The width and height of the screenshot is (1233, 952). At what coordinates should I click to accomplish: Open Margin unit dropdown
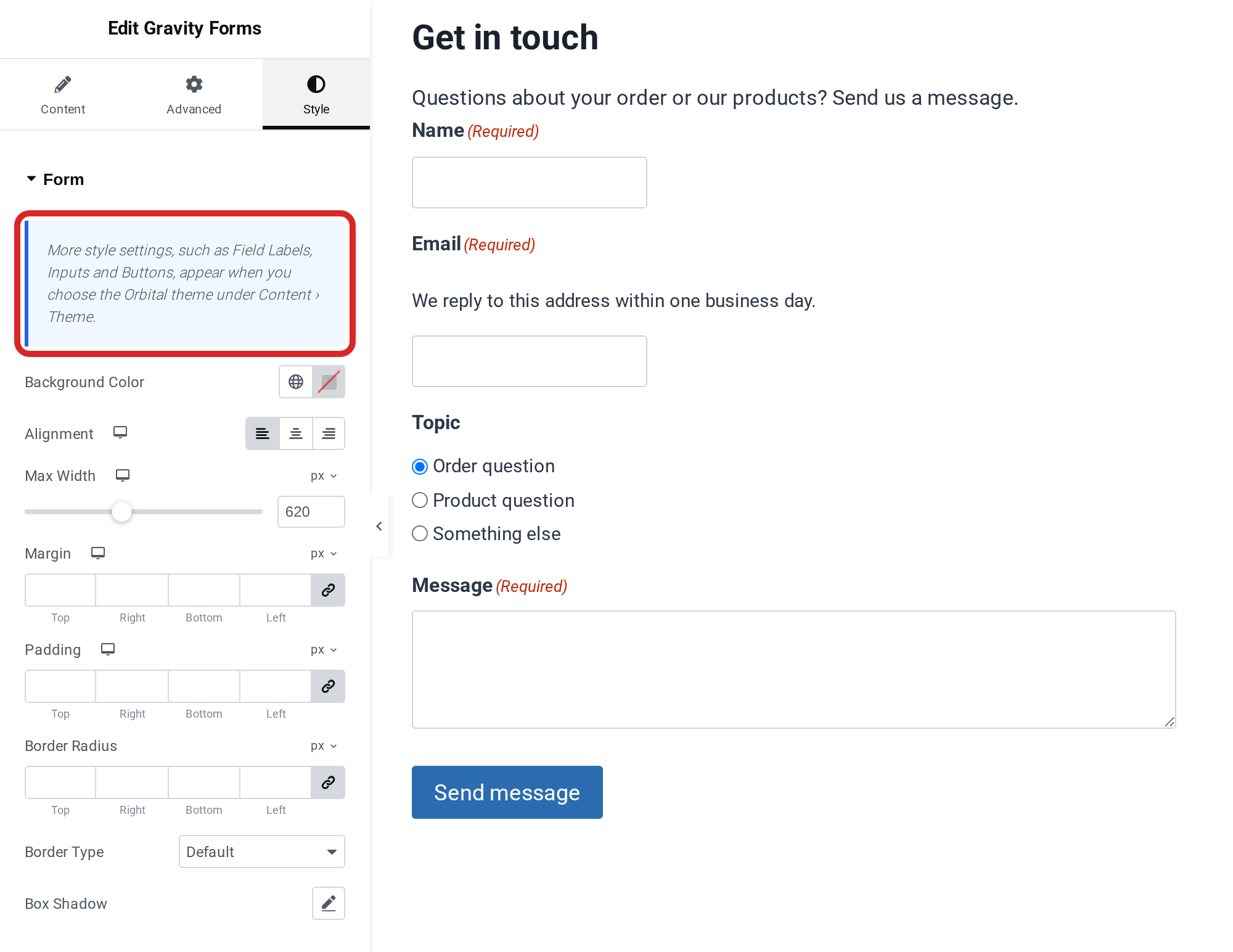[324, 553]
